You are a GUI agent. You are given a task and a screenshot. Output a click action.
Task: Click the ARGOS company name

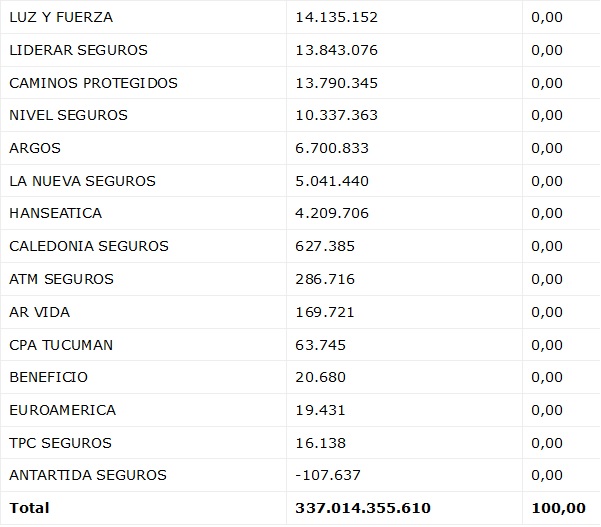[x=35, y=148]
